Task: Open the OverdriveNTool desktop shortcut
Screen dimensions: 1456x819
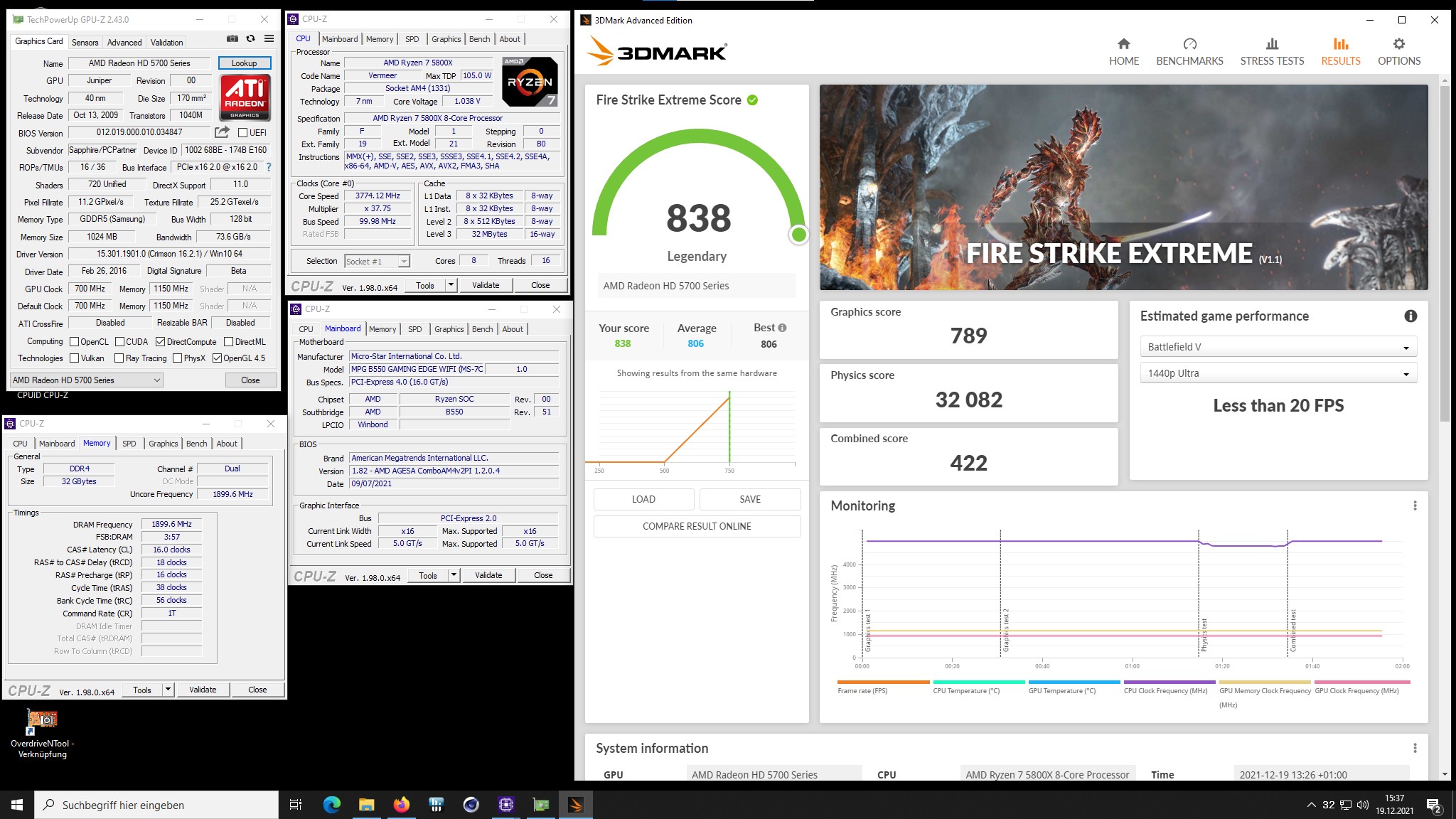Action: (x=42, y=734)
